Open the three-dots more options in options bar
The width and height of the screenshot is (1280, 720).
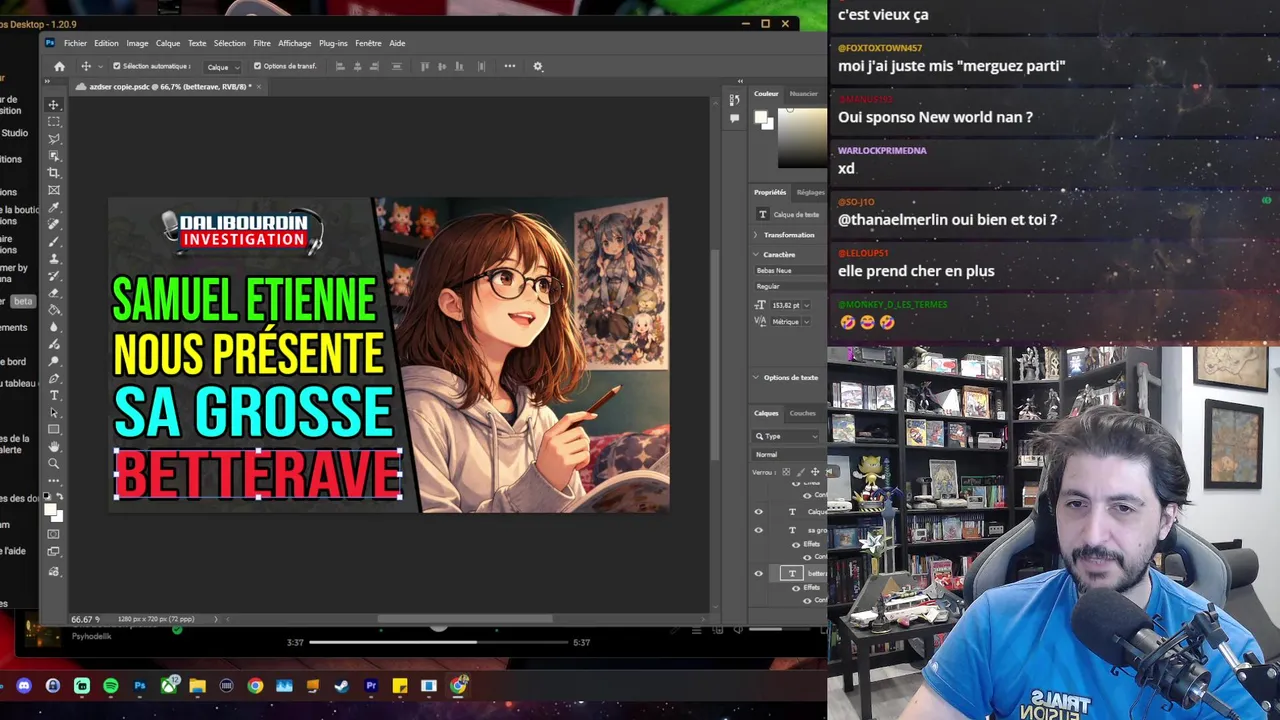coord(510,66)
